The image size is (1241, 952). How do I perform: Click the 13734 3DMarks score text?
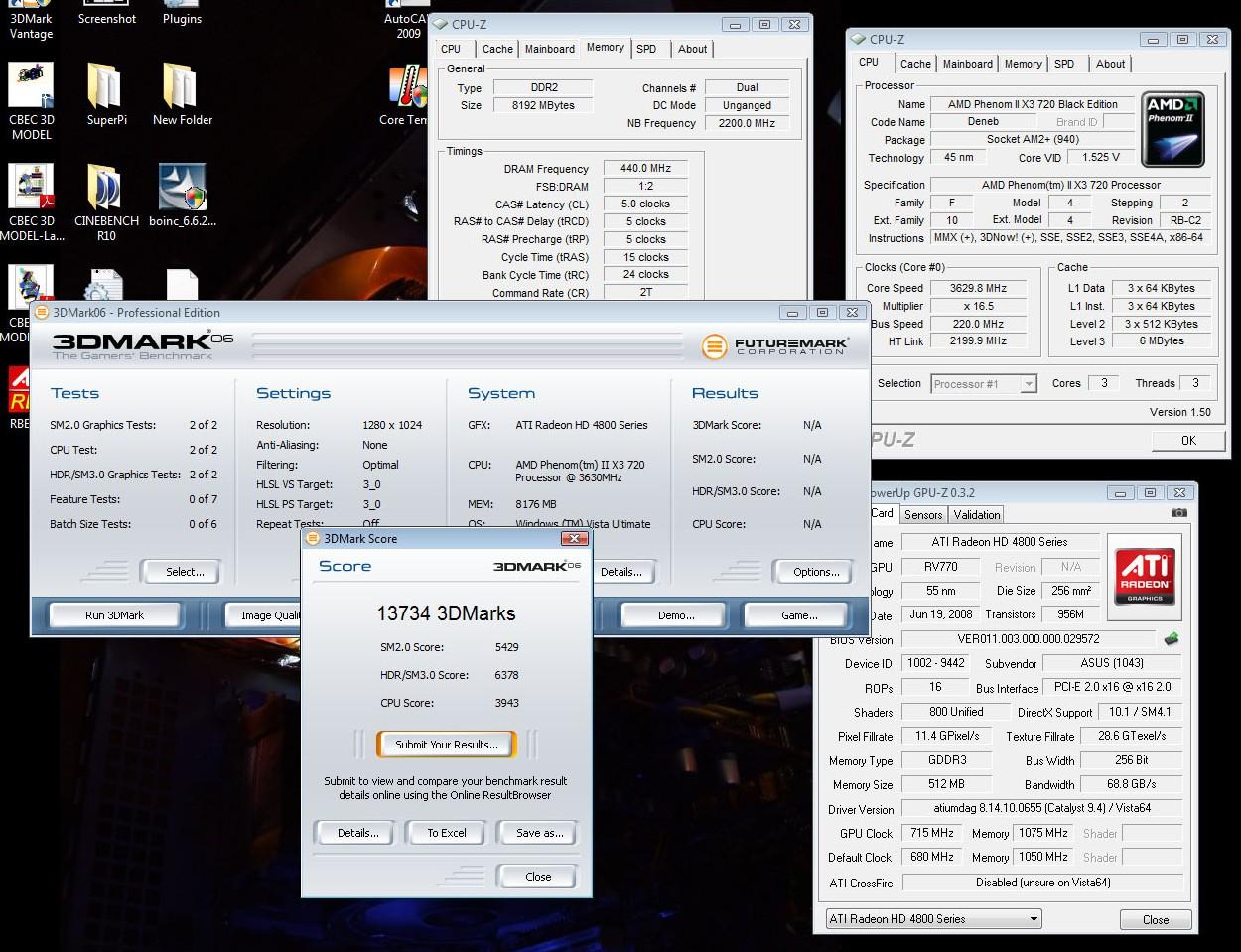point(447,613)
